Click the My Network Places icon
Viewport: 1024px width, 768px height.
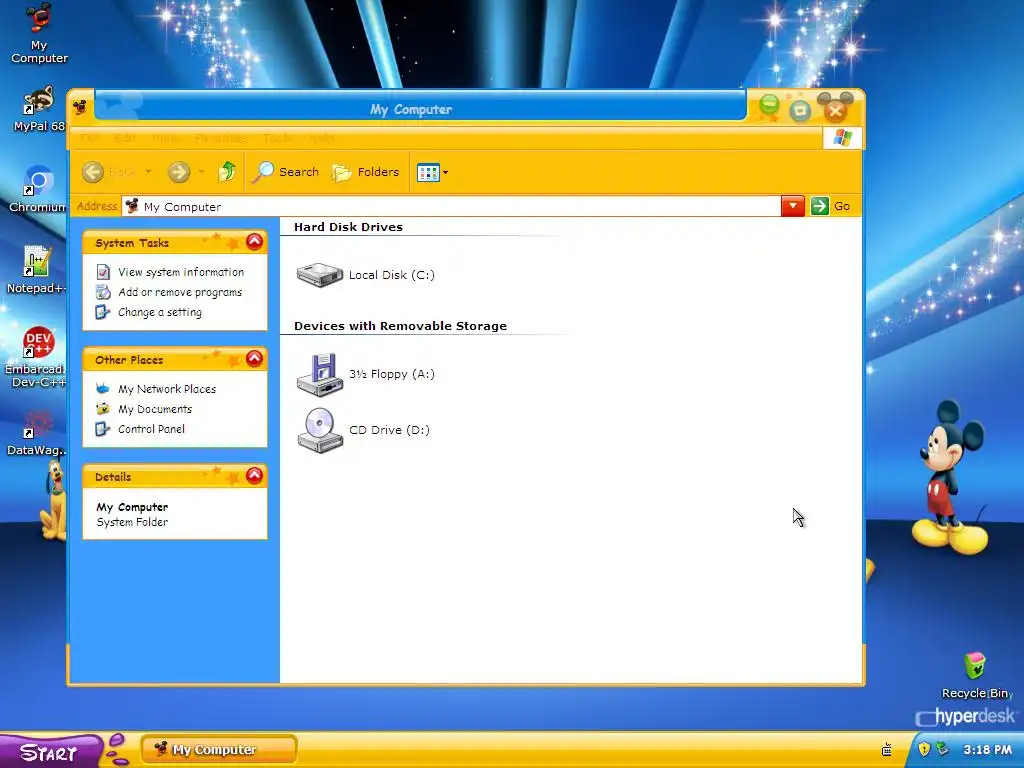click(x=103, y=389)
